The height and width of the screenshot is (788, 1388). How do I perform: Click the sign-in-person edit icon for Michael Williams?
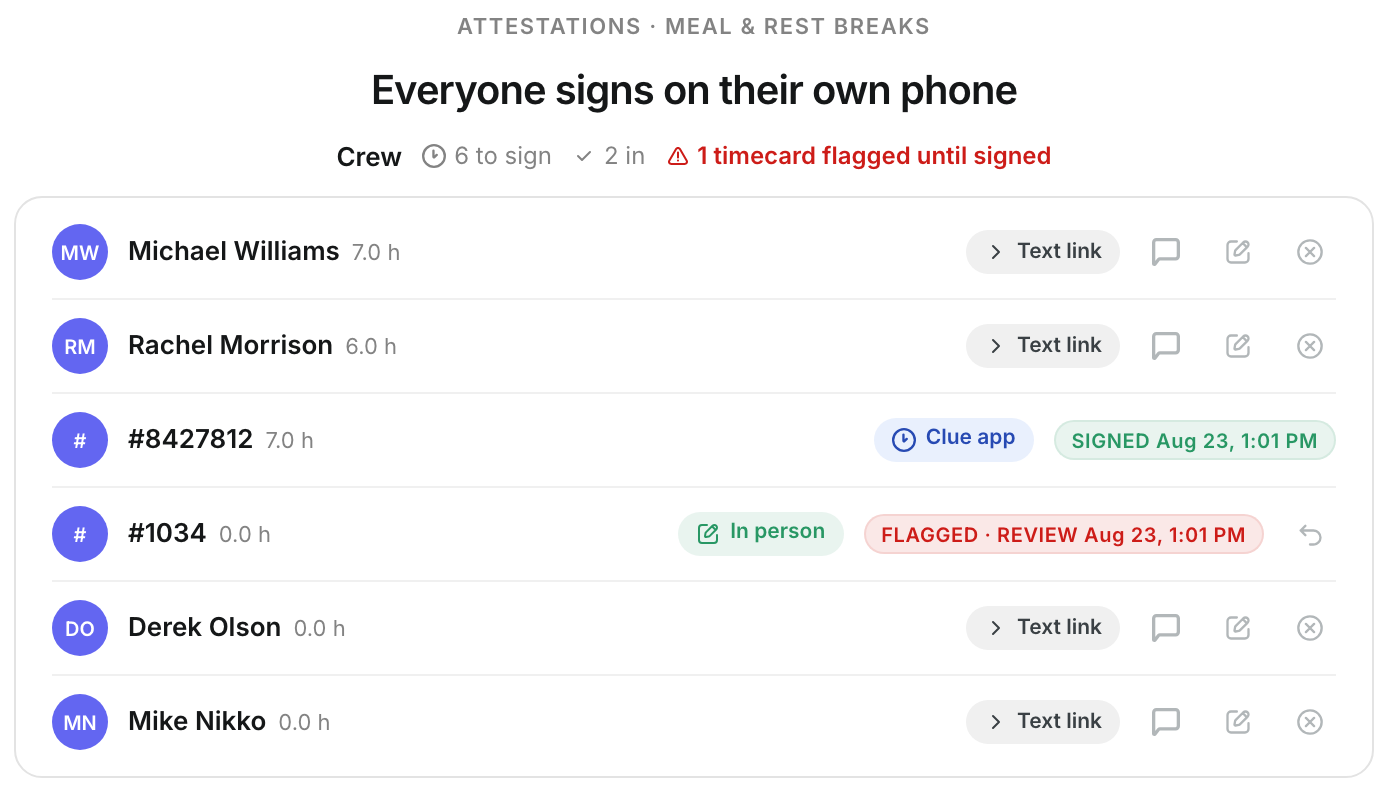point(1238,252)
